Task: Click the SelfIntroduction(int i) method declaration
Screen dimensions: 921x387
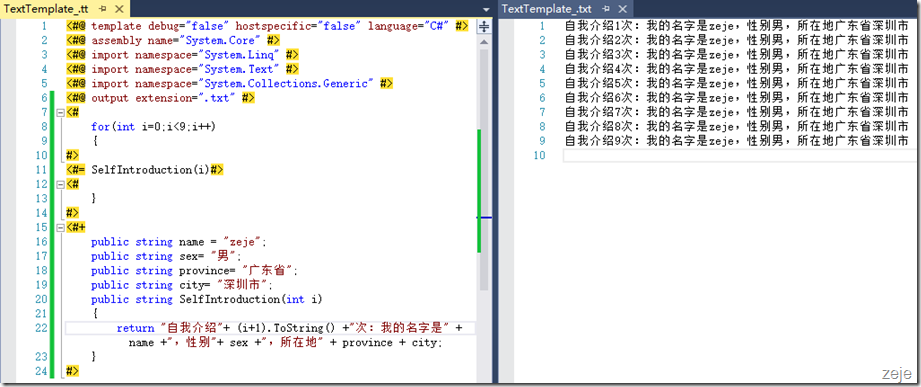Action: click(x=207, y=299)
